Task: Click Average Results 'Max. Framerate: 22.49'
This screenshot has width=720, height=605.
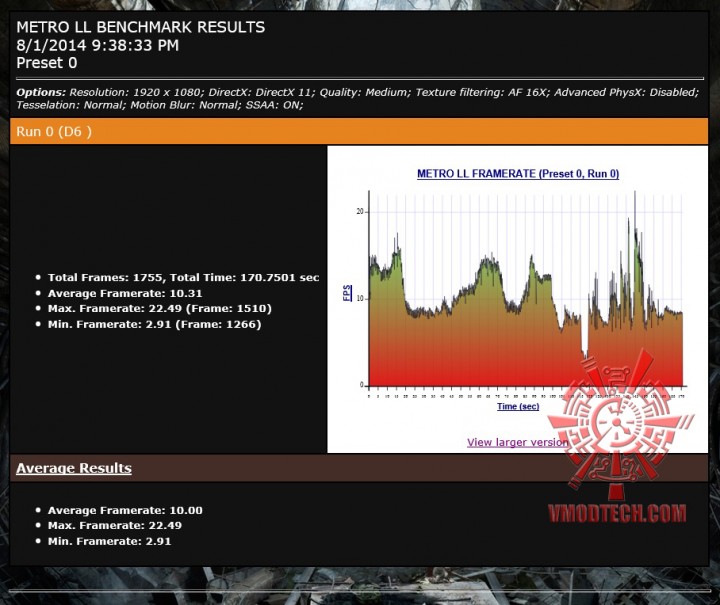Action: coord(115,526)
